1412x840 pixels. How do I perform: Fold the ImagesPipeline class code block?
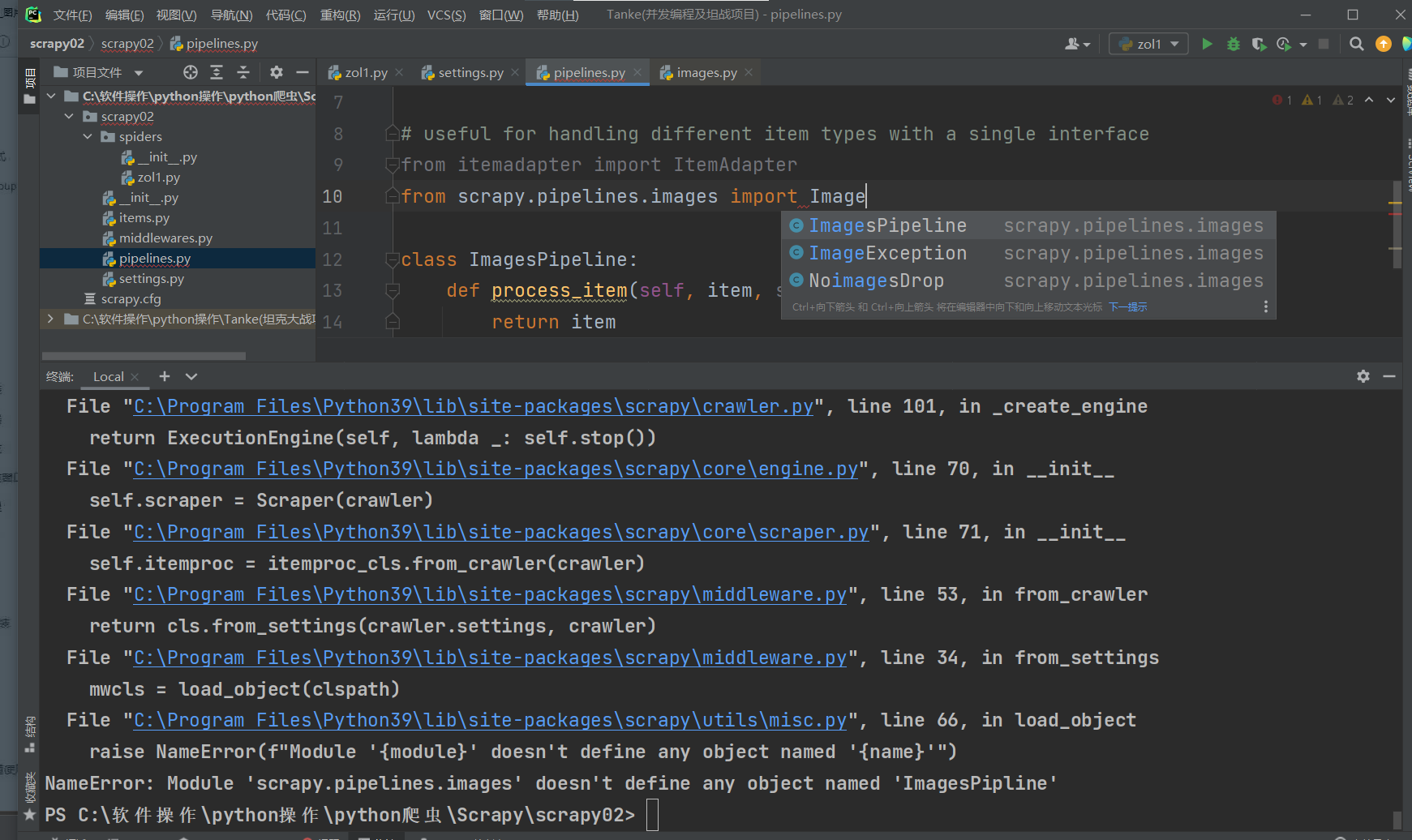pyautogui.click(x=393, y=259)
